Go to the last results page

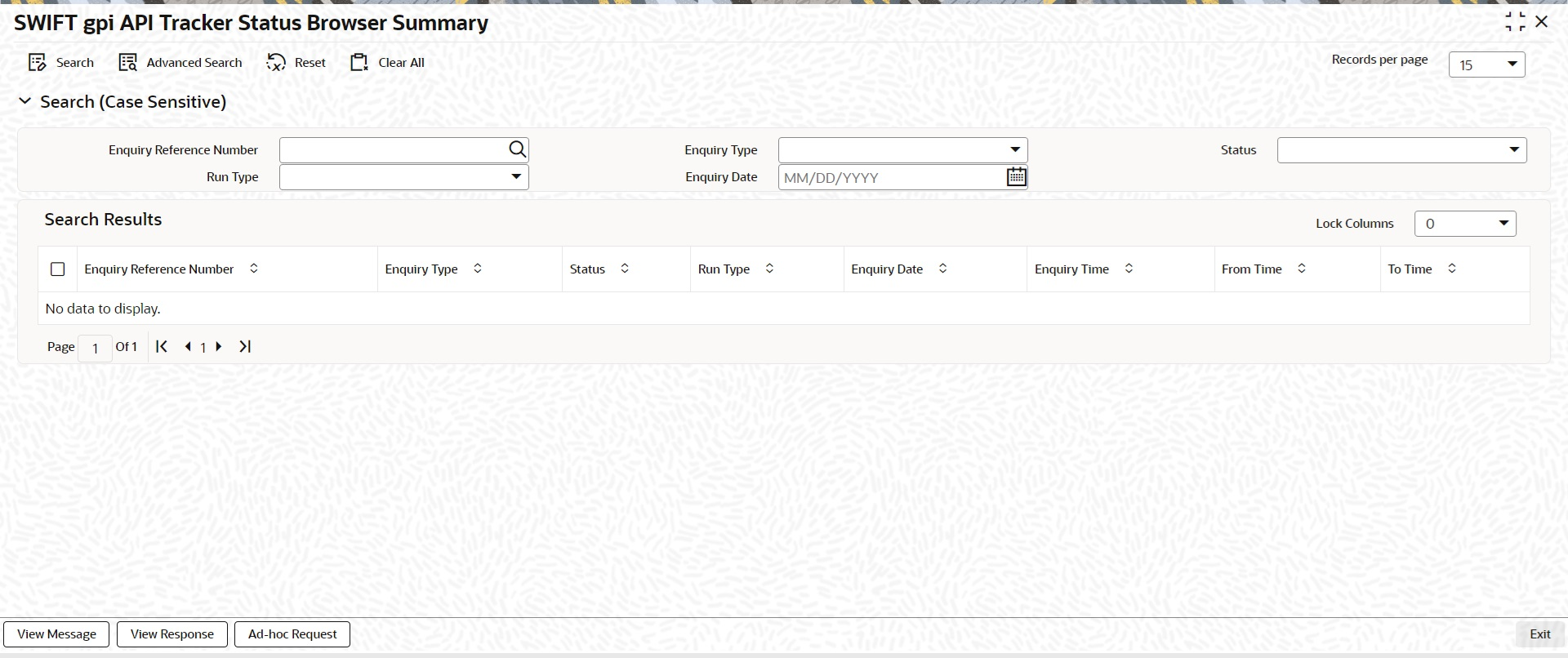point(245,346)
